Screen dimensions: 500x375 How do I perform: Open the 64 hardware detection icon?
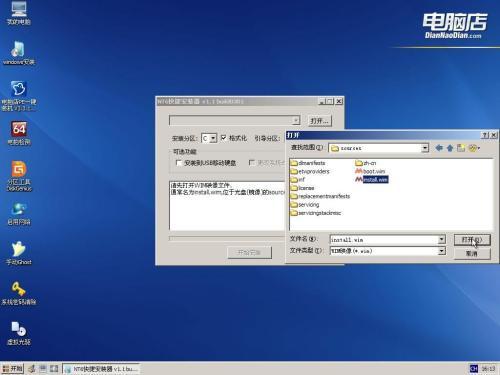tap(19, 133)
